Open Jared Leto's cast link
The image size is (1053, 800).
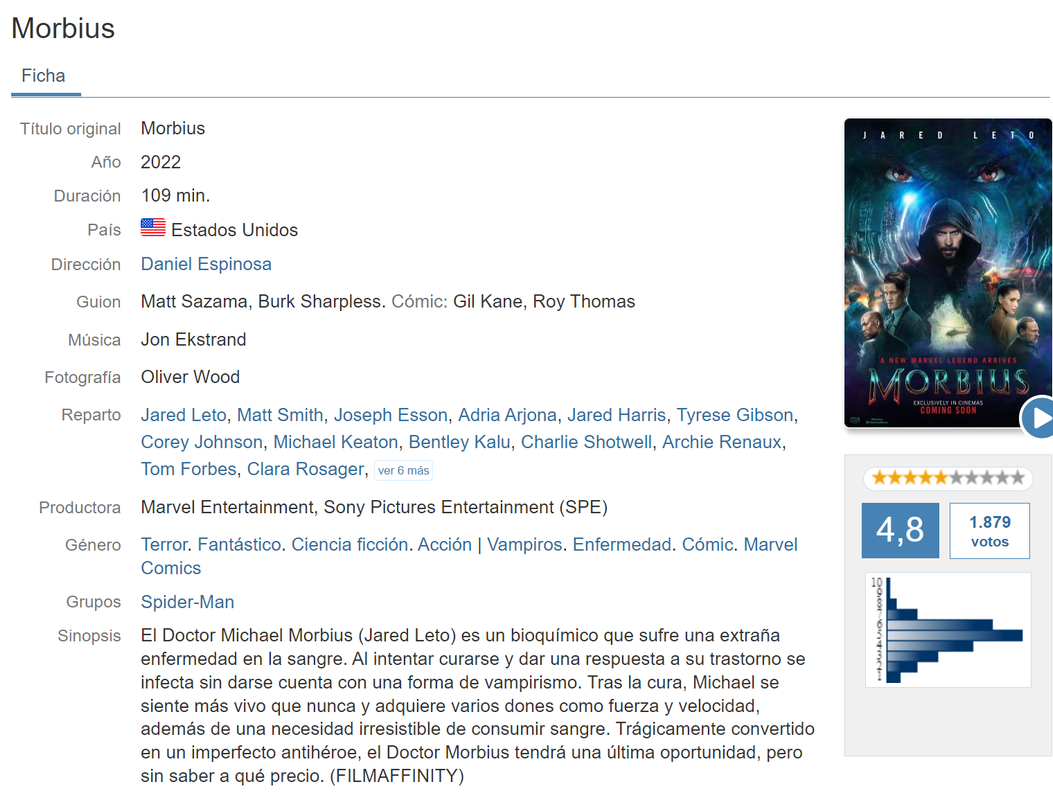[x=183, y=415]
